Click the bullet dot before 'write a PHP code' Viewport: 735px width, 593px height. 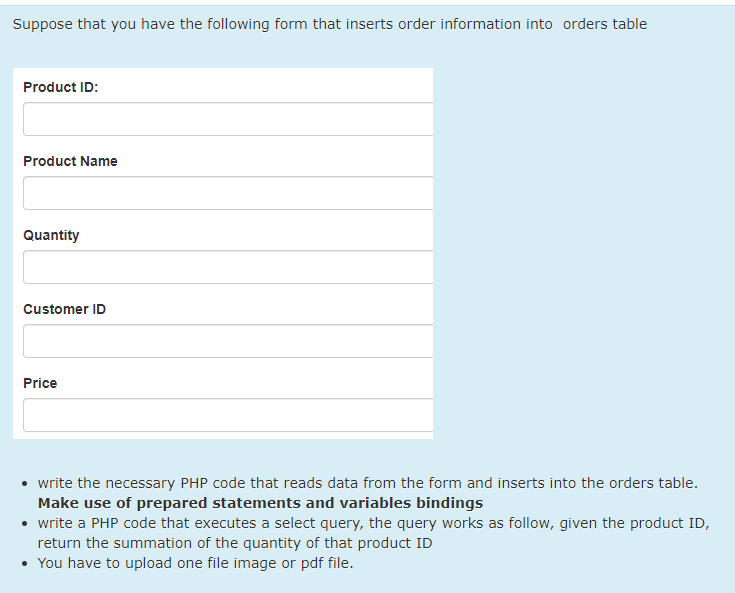coord(24,524)
